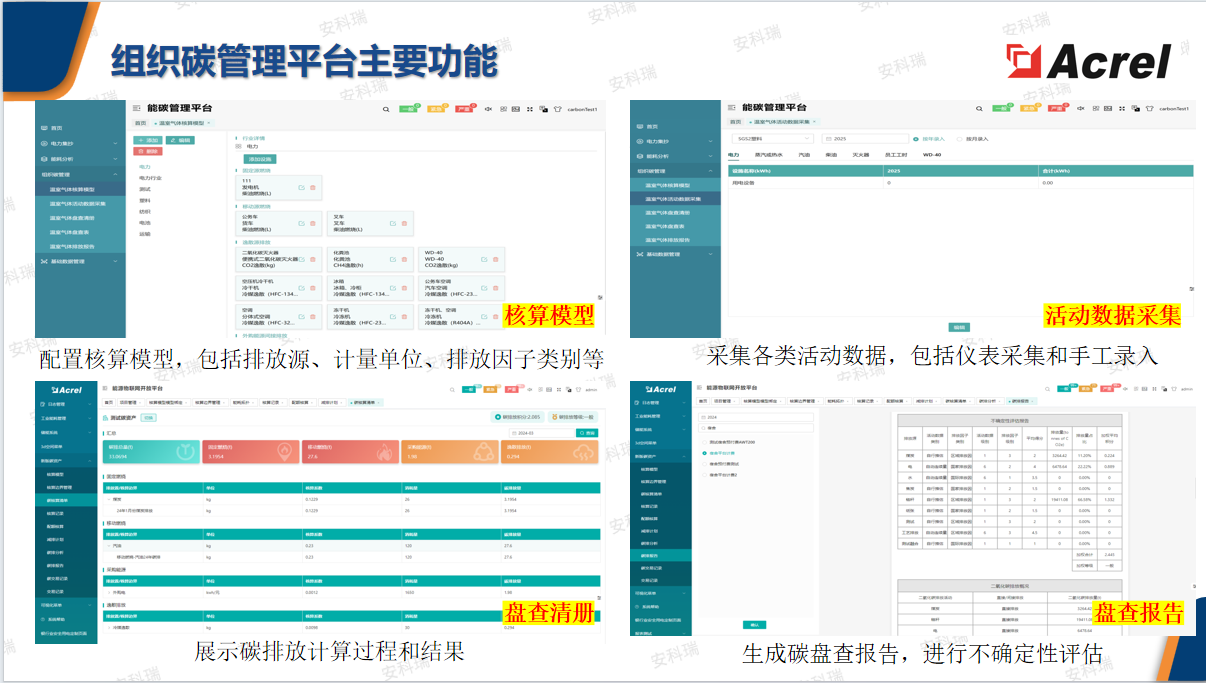Switch to the 蒸汽或热水 tab
Image resolution: width=1206 pixels, height=683 pixels.
(x=768, y=155)
